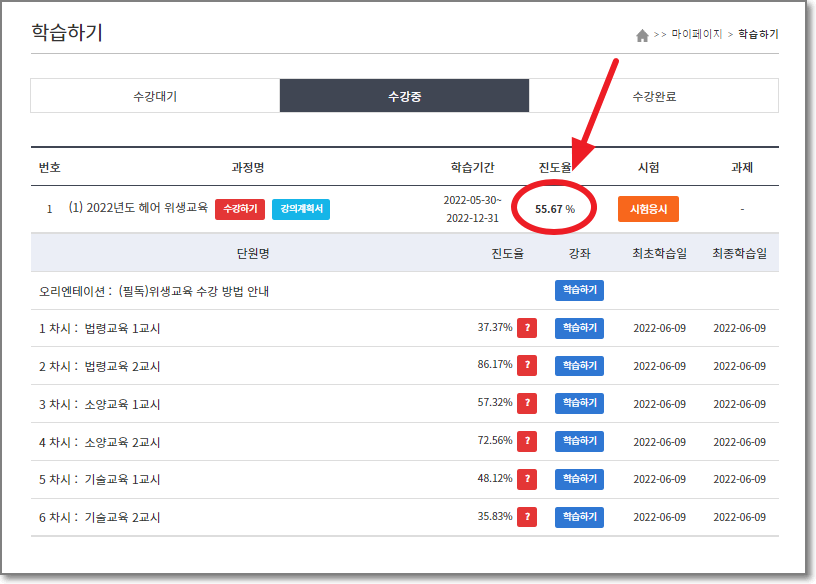Click the overall progress 55.67 % value
Screen dimensions: 816x584
coord(555,209)
